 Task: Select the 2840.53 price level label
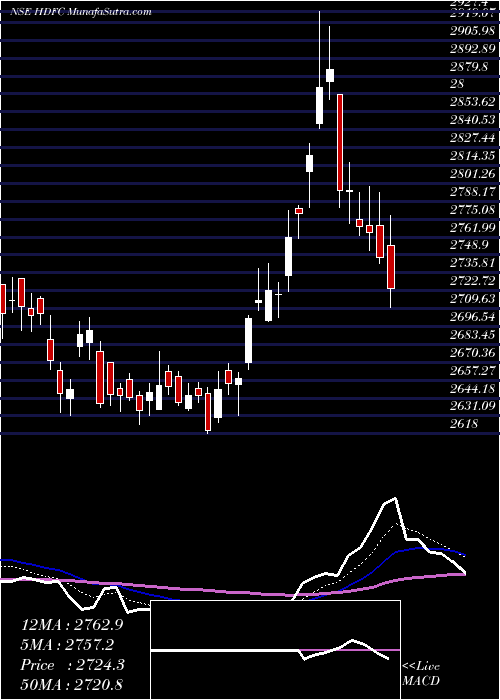pos(473,120)
